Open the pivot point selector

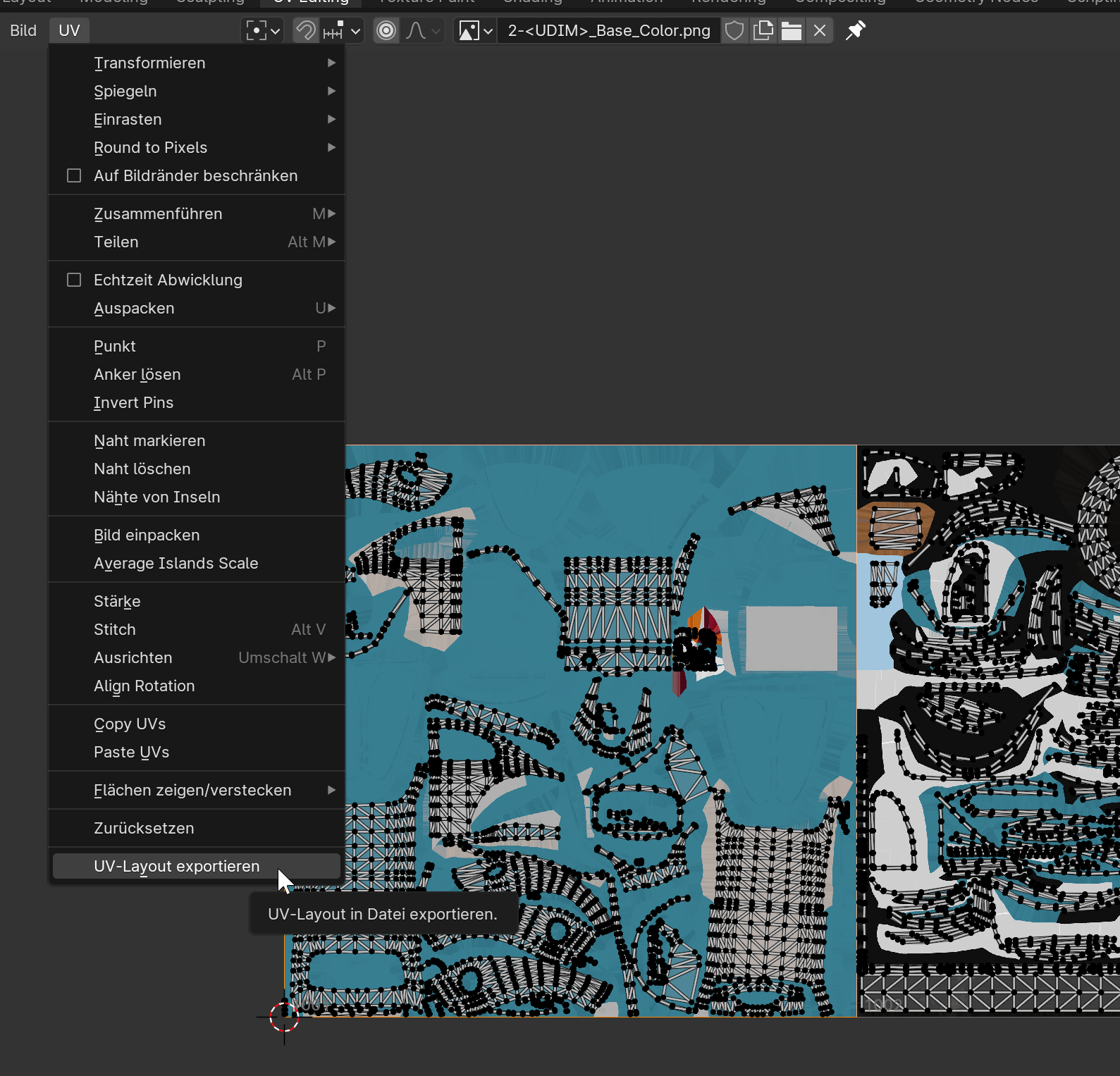[x=263, y=31]
